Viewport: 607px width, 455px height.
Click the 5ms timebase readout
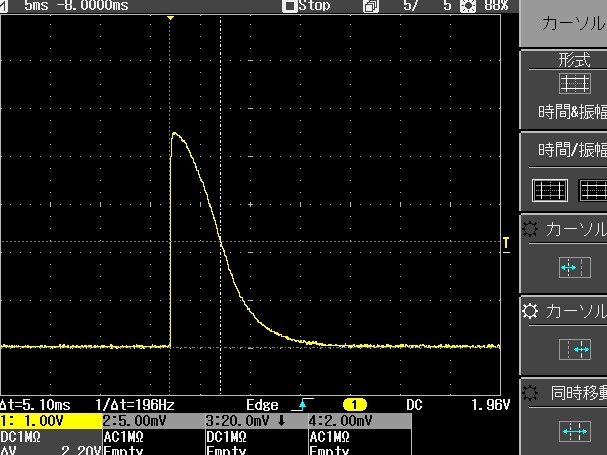click(36, 5)
